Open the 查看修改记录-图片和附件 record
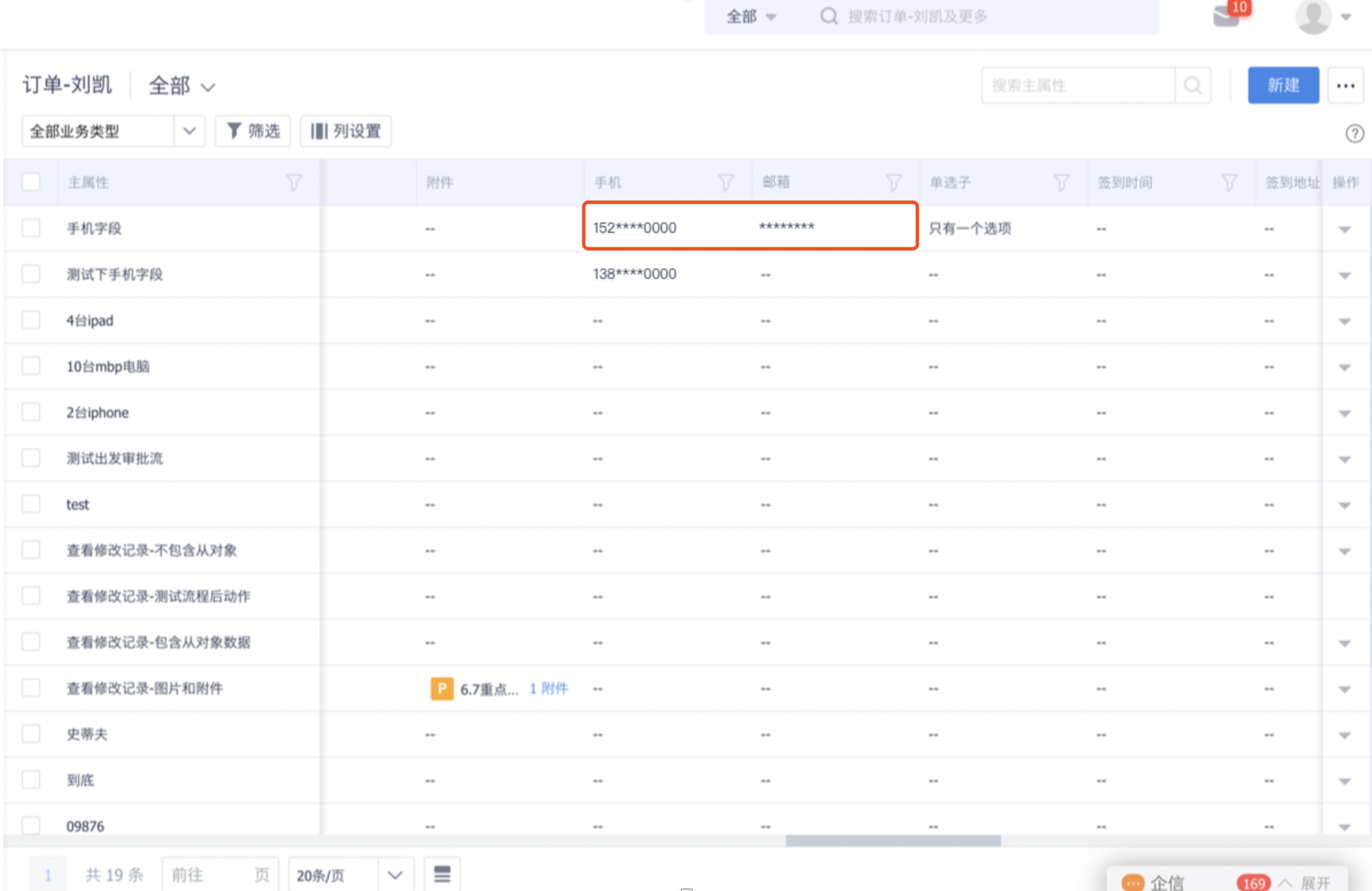The height and width of the screenshot is (891, 1372). coord(145,688)
